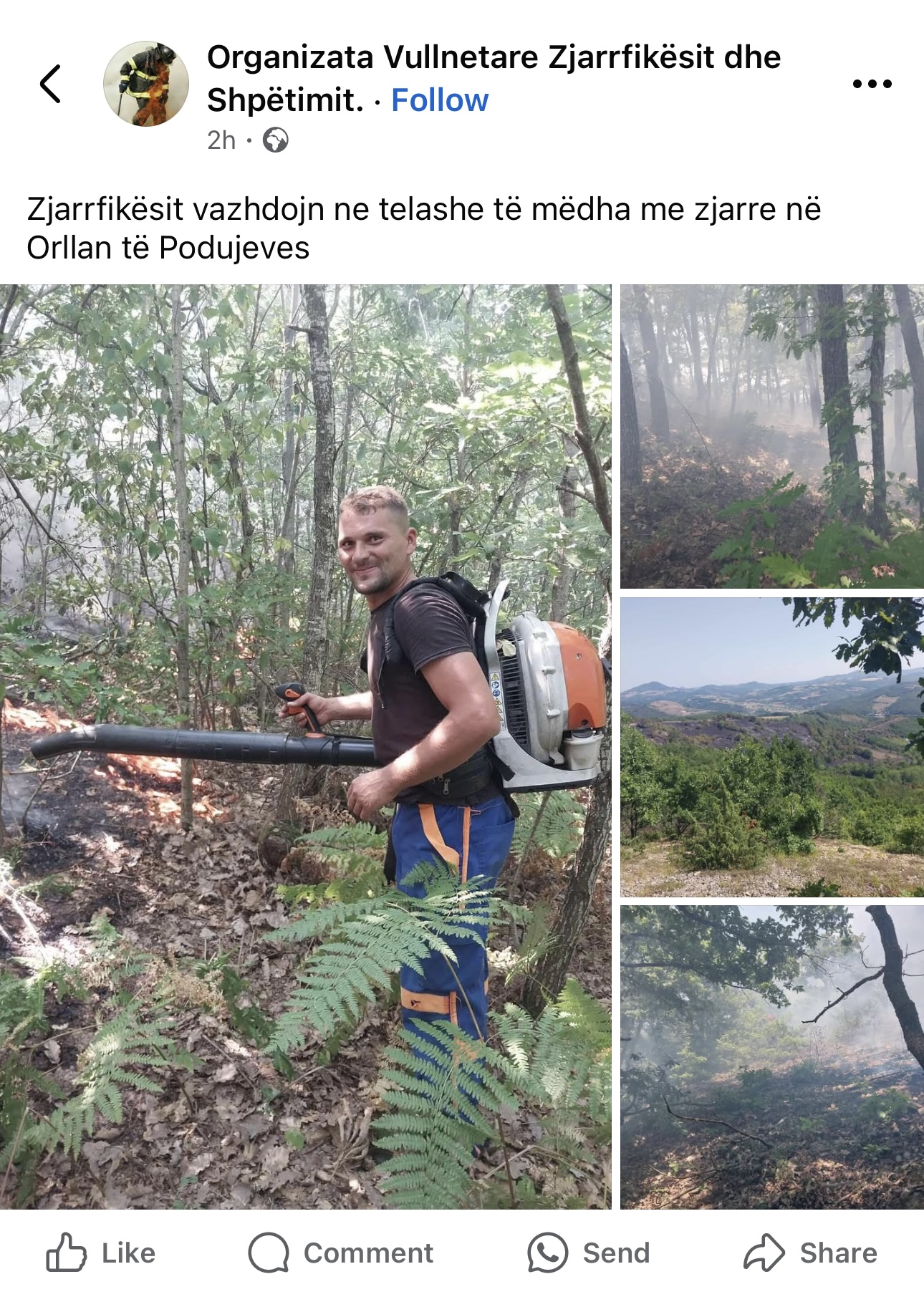The height and width of the screenshot is (1312, 924).
Task: Open the three-dot post options menu
Action: click(872, 84)
